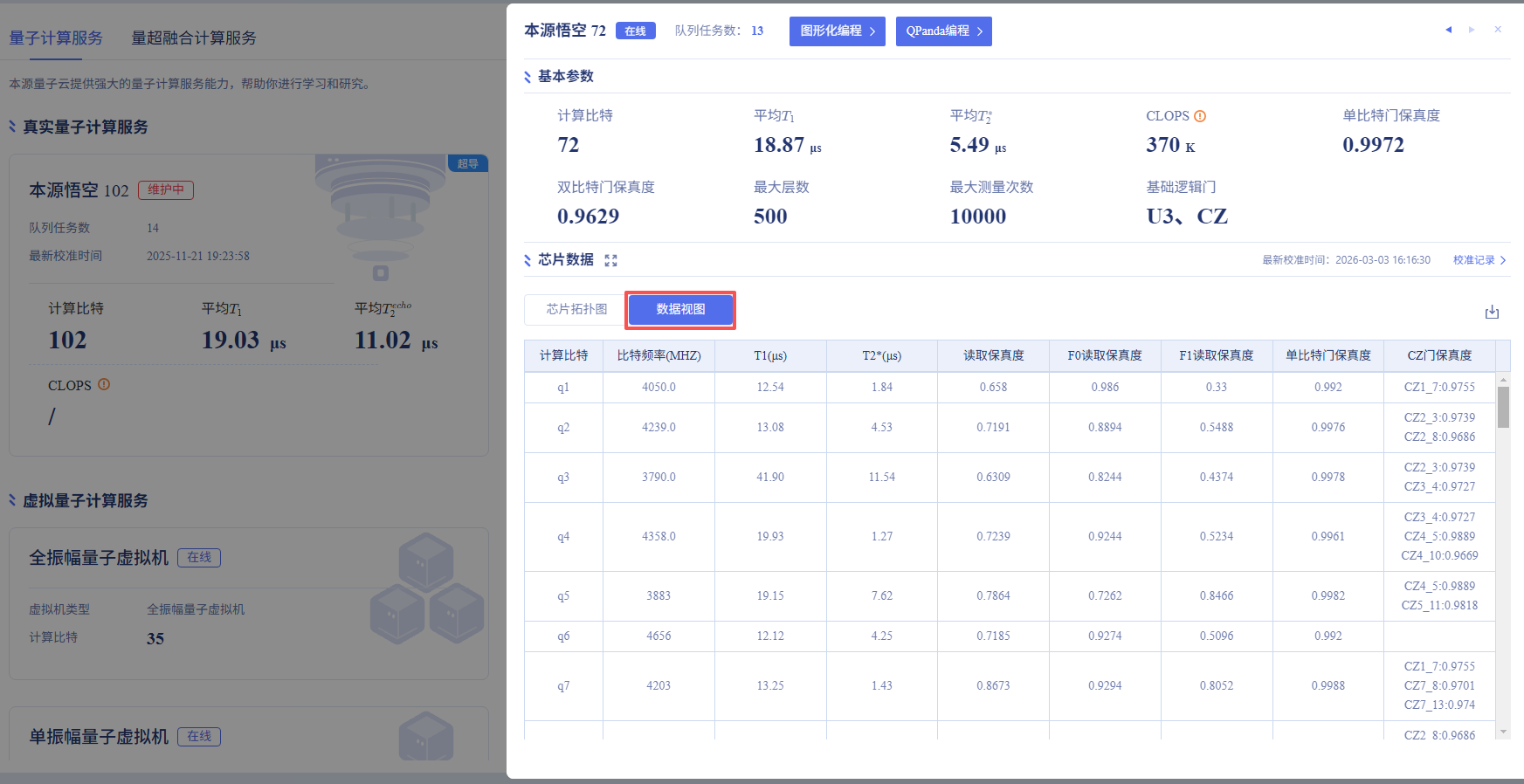The width and height of the screenshot is (1524, 784).
Task: Go to previous device with left arrow
Action: click(x=1448, y=30)
